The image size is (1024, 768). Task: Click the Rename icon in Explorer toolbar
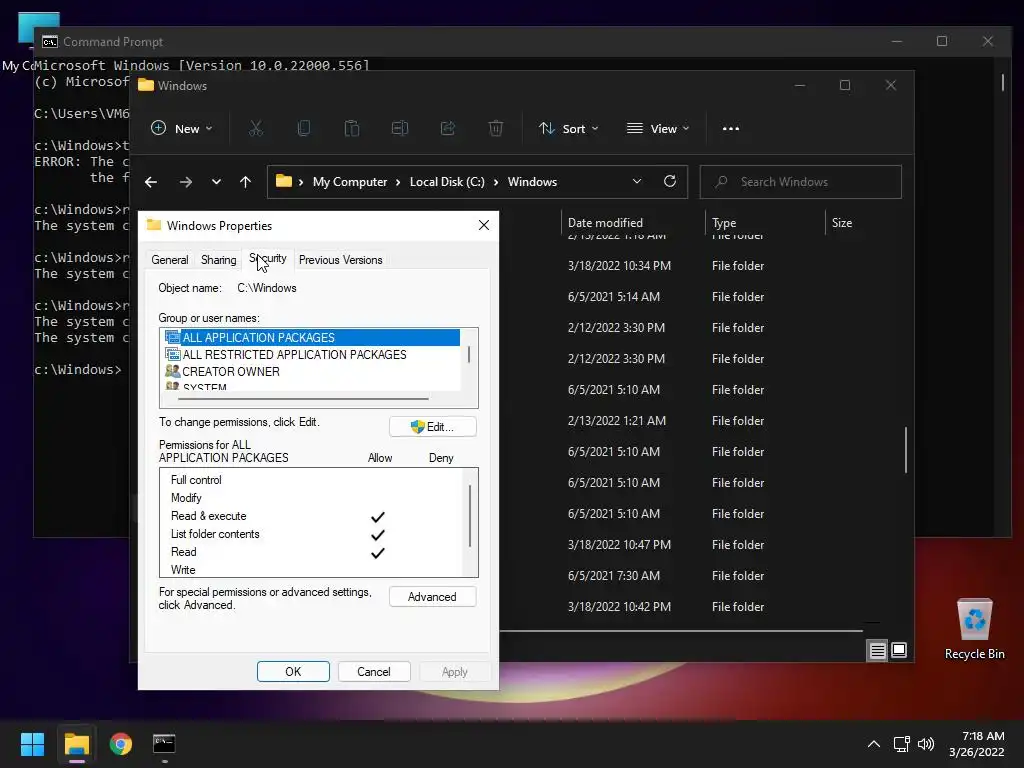[x=400, y=129]
